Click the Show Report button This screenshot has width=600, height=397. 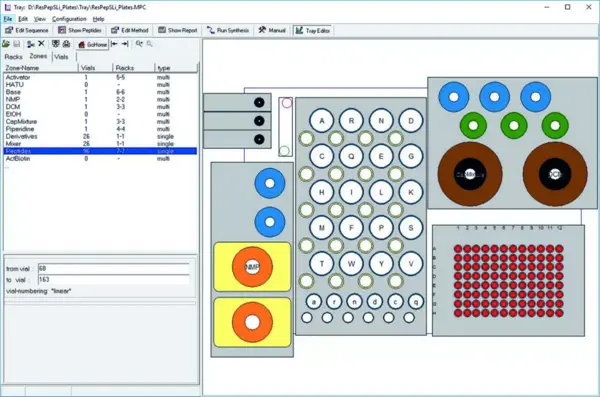pyautogui.click(x=178, y=30)
